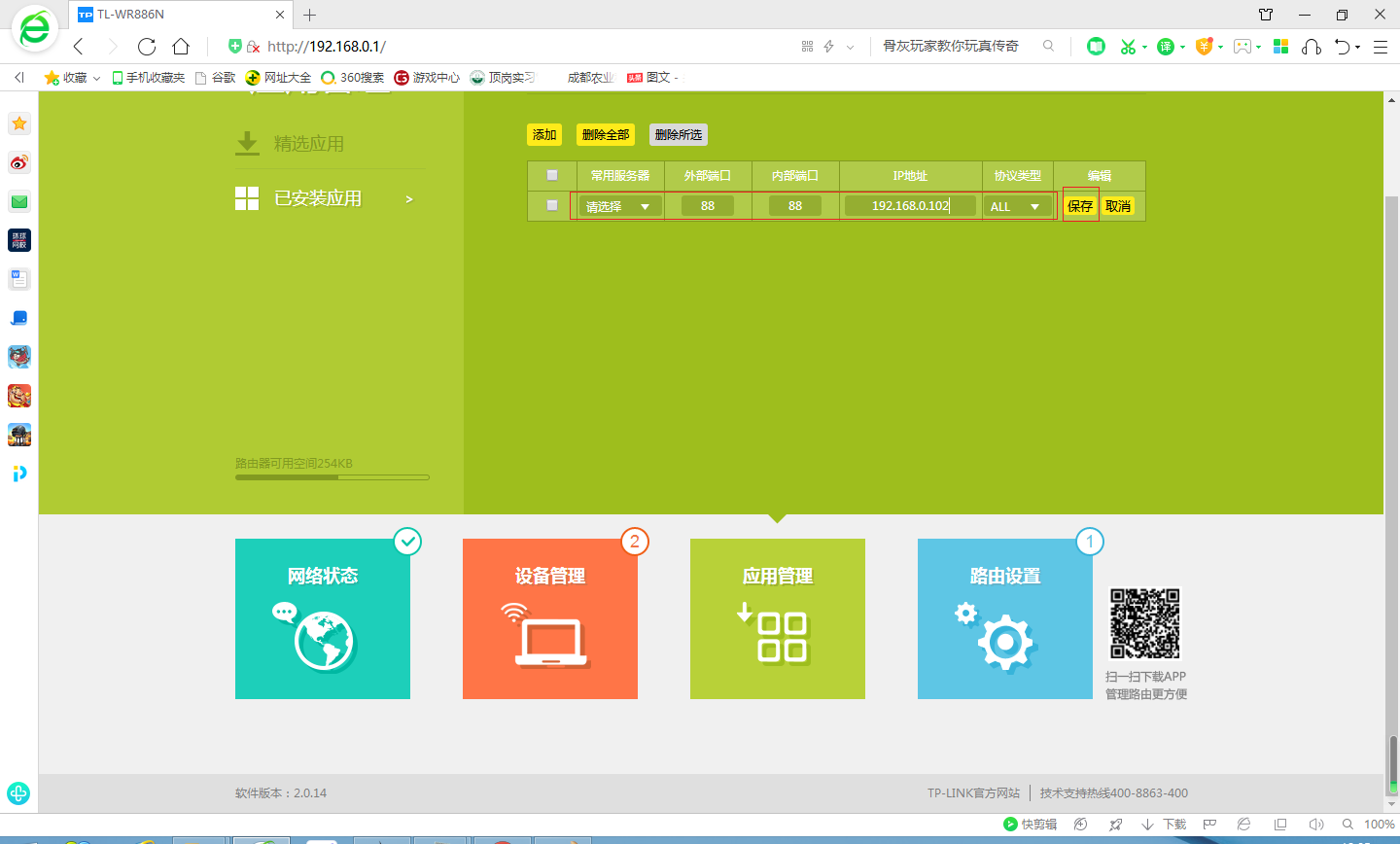Click 取消 to cancel editing
This screenshot has height=844, width=1400.
pyautogui.click(x=1118, y=206)
